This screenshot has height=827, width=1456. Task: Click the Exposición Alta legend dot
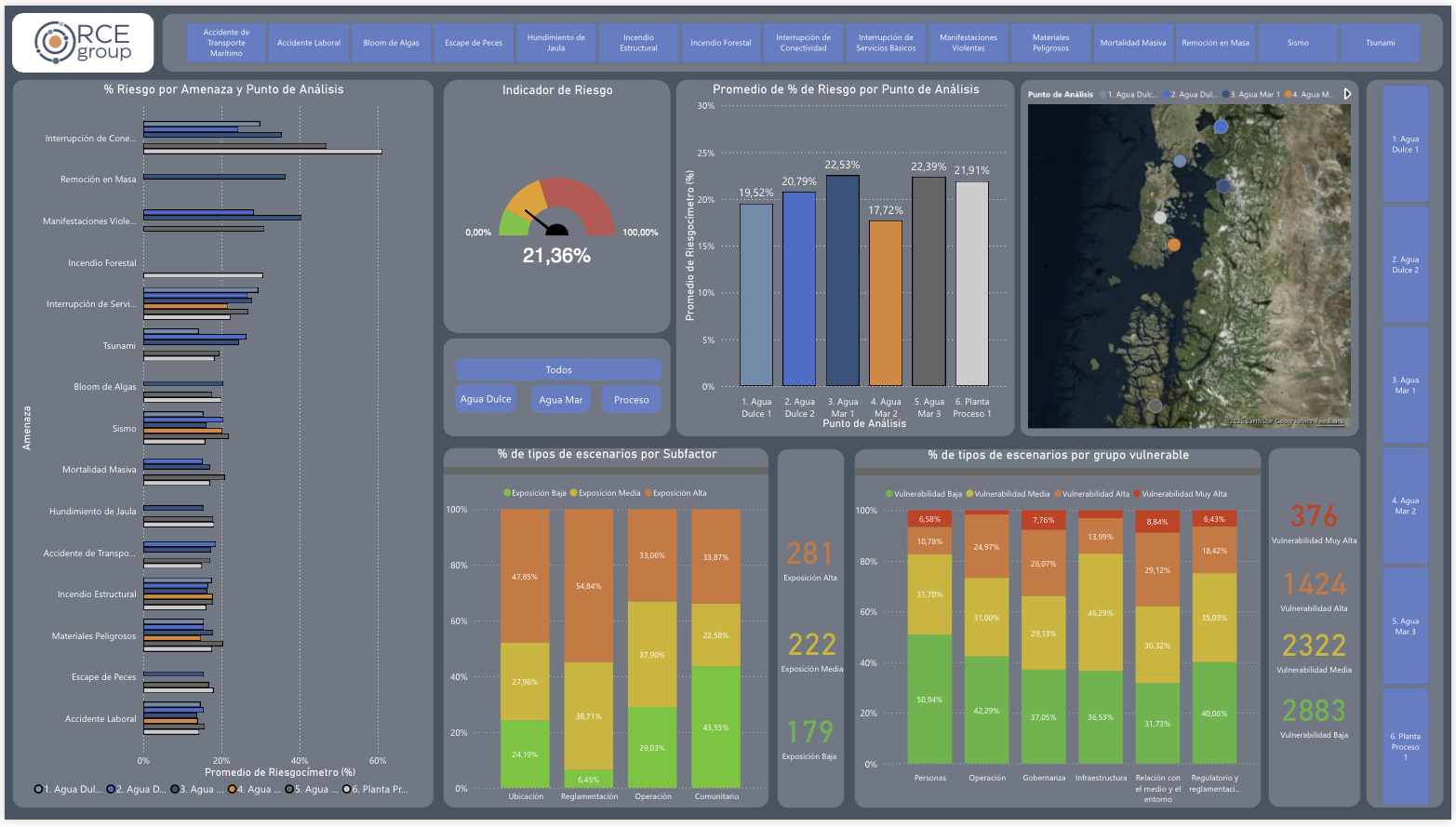click(x=649, y=493)
